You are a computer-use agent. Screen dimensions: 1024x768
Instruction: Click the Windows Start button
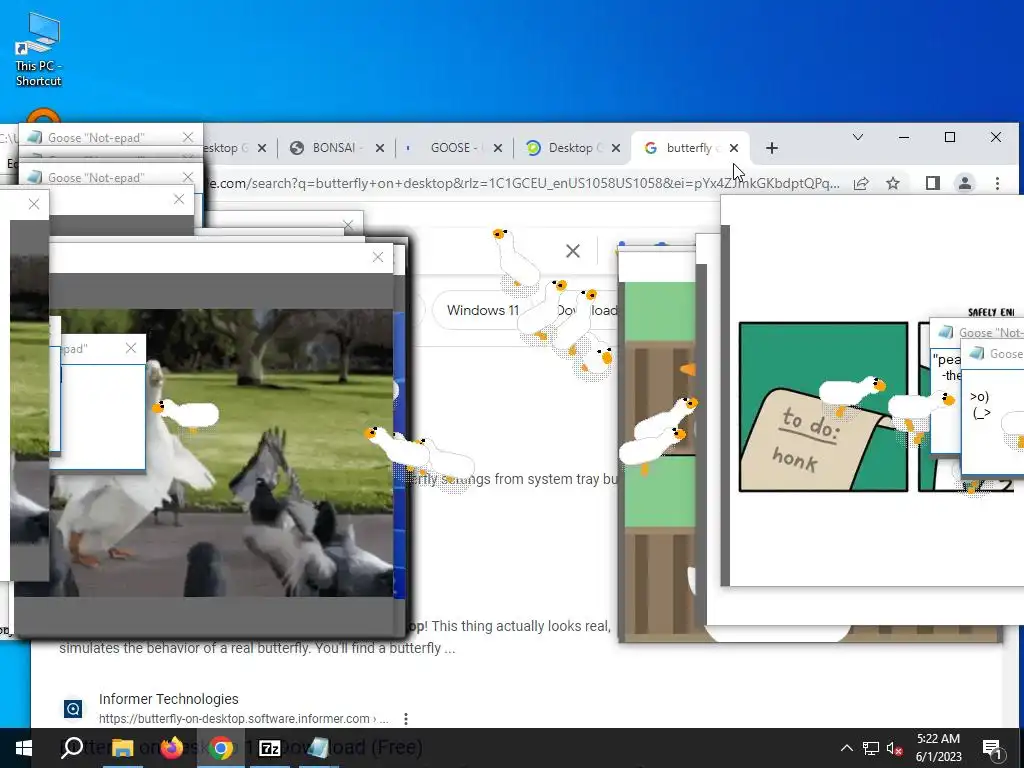[24, 748]
